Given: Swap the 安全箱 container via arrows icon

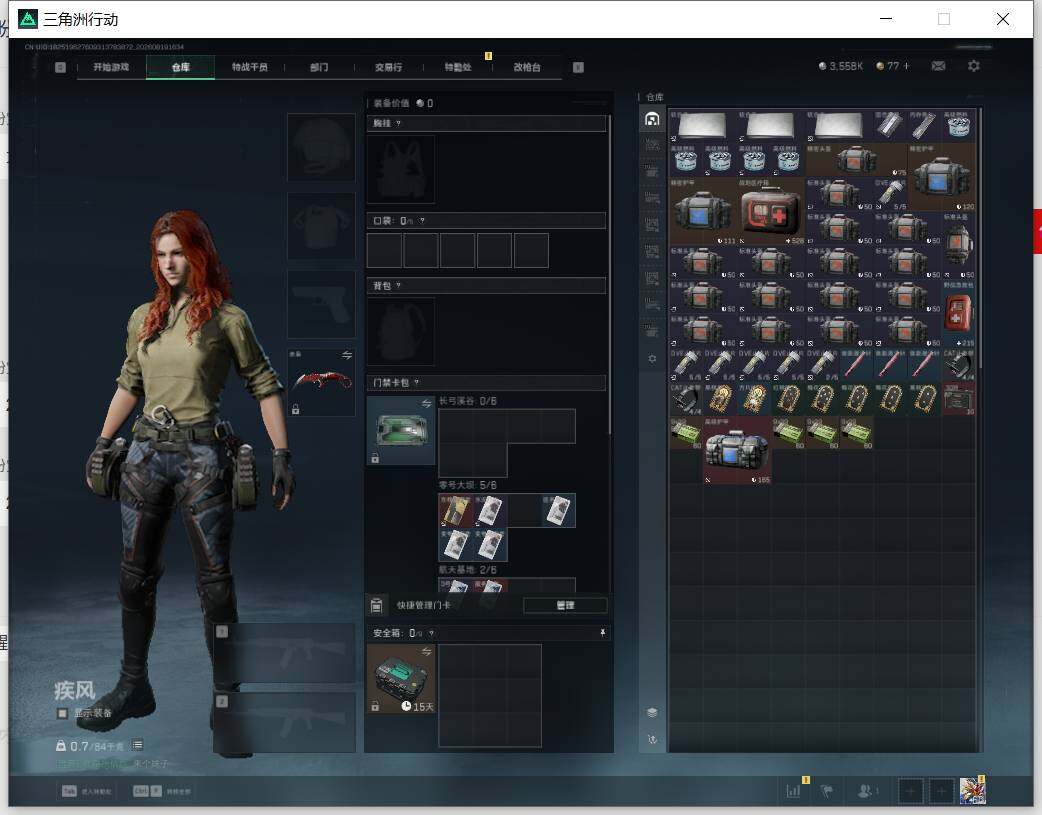Looking at the screenshot, I should (x=426, y=651).
